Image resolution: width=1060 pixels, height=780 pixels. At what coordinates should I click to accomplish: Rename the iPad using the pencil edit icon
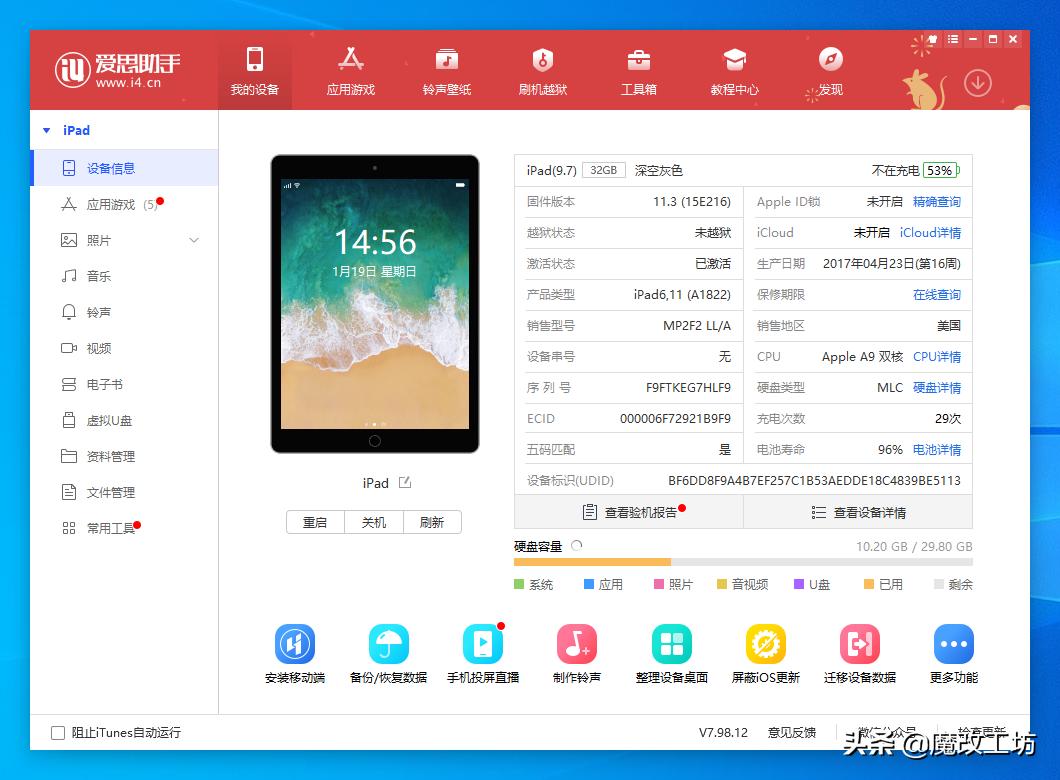403,482
